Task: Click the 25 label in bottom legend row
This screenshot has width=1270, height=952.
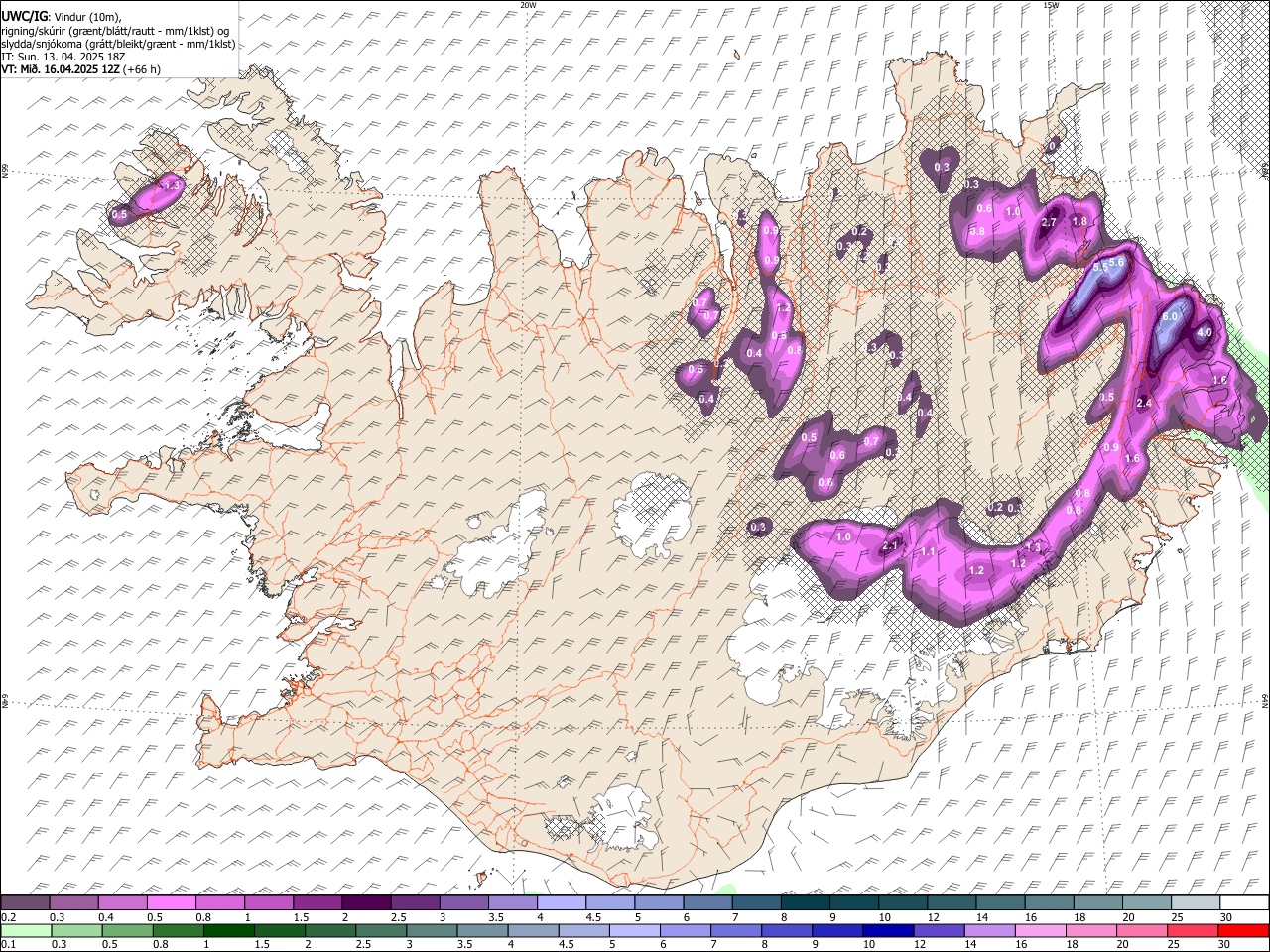Action: [x=1173, y=944]
